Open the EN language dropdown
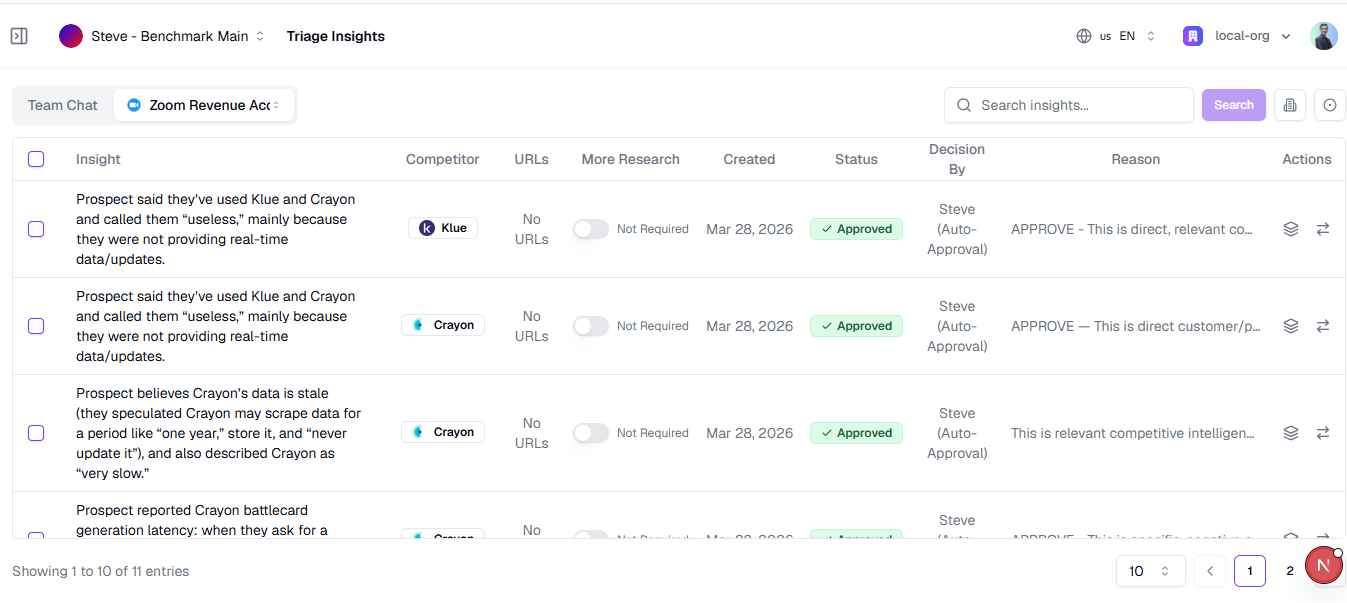Screen dimensions: 1347x603 [x=1138, y=36]
